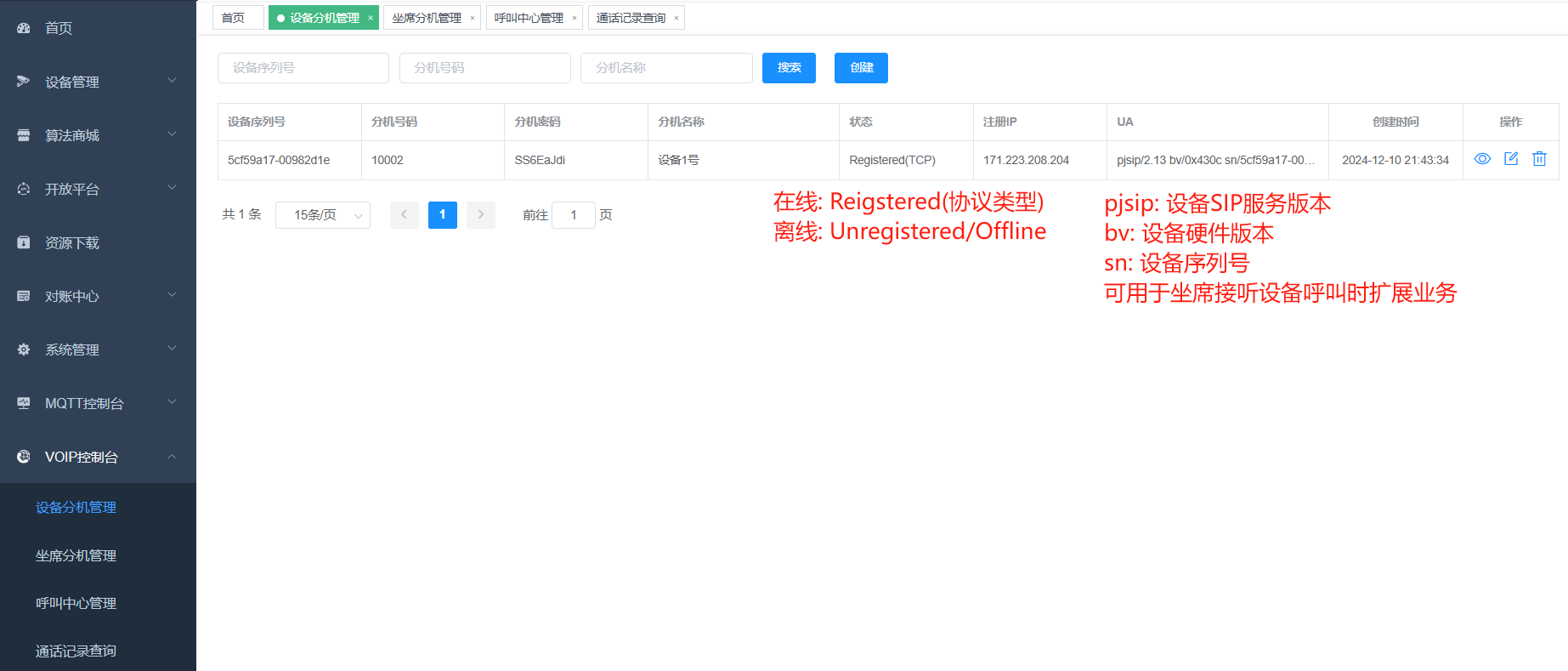Click the 创建时间 column header
The image size is (1568, 671).
(1395, 122)
